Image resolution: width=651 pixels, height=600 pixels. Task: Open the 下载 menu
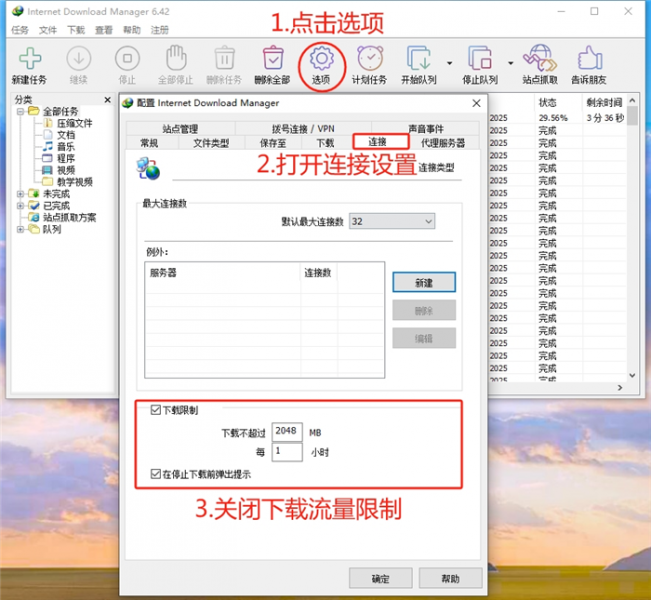76,30
